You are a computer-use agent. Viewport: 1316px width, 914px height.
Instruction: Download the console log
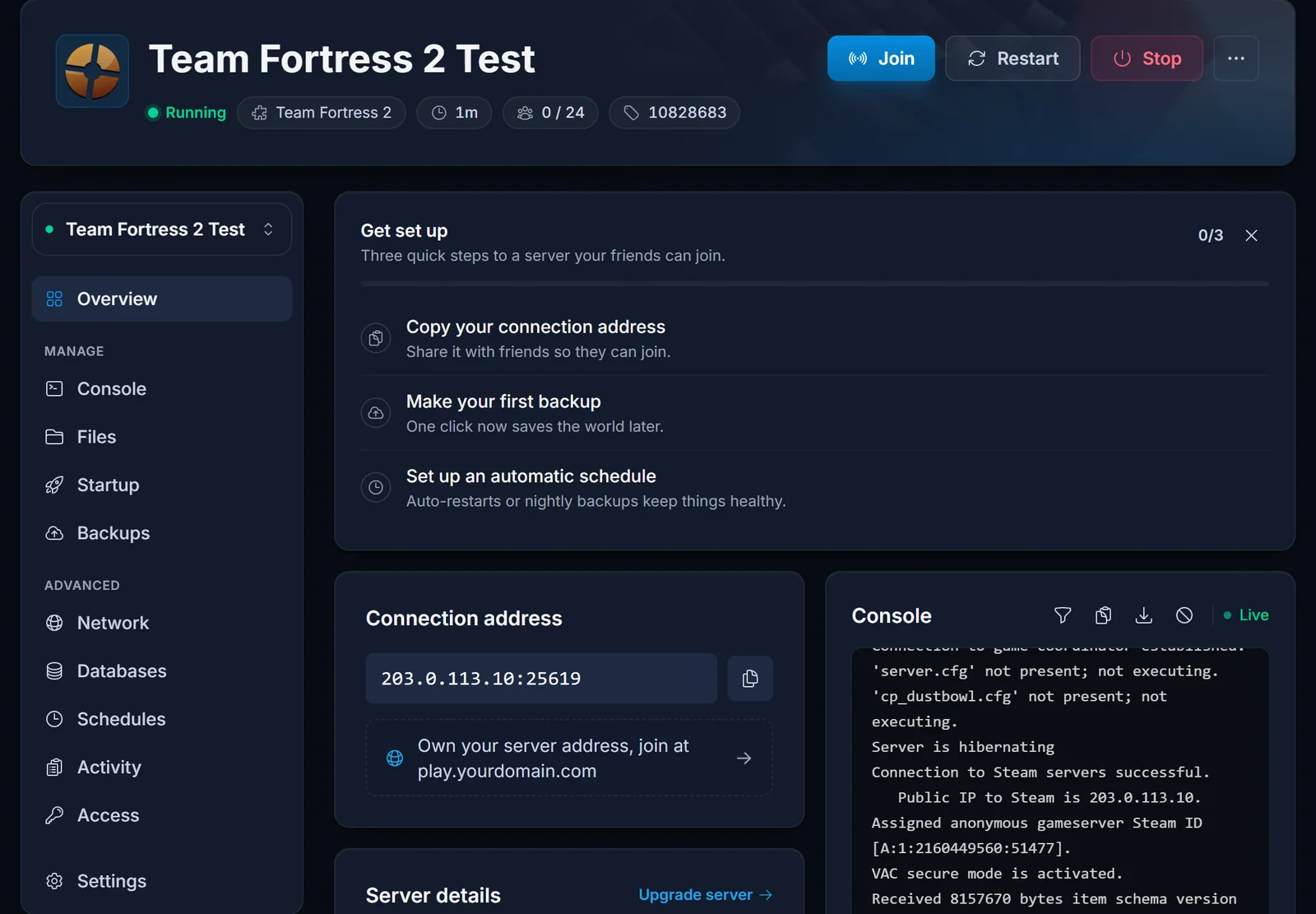(x=1143, y=615)
